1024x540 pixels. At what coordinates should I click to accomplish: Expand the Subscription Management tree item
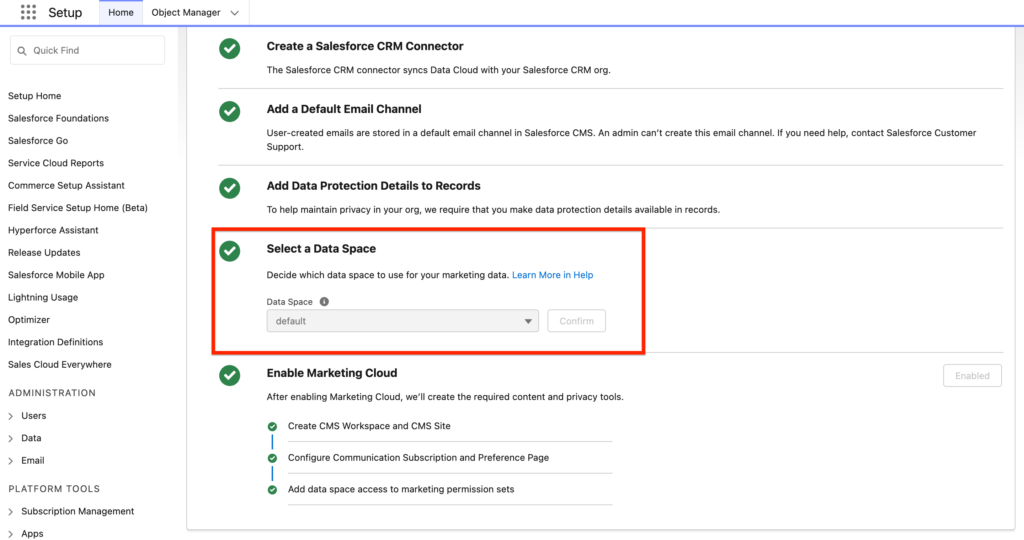tap(11, 512)
